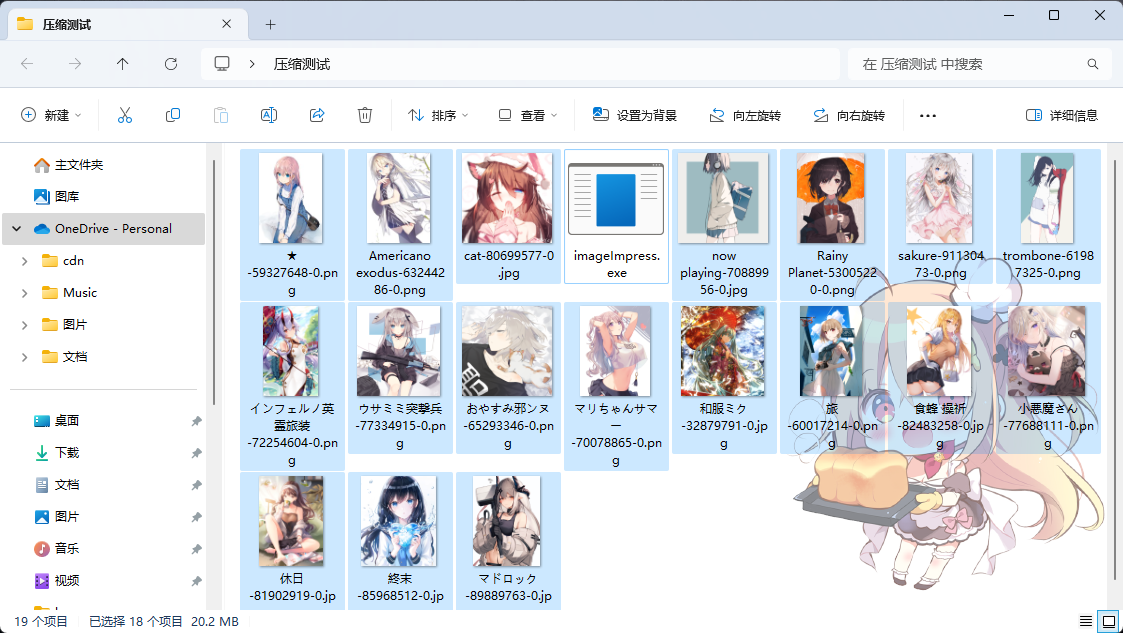Click the Share icon

pyautogui.click(x=316, y=115)
